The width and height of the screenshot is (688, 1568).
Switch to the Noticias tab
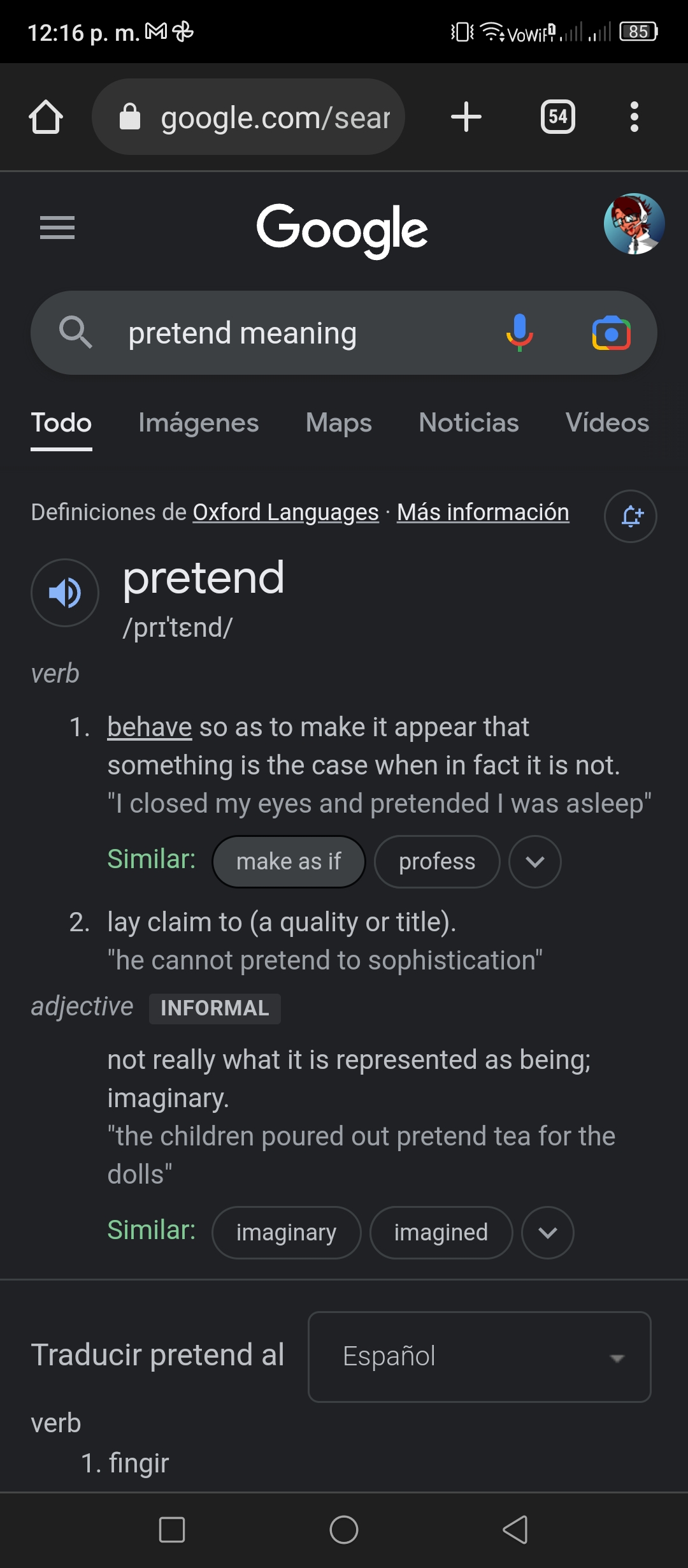coord(469,423)
